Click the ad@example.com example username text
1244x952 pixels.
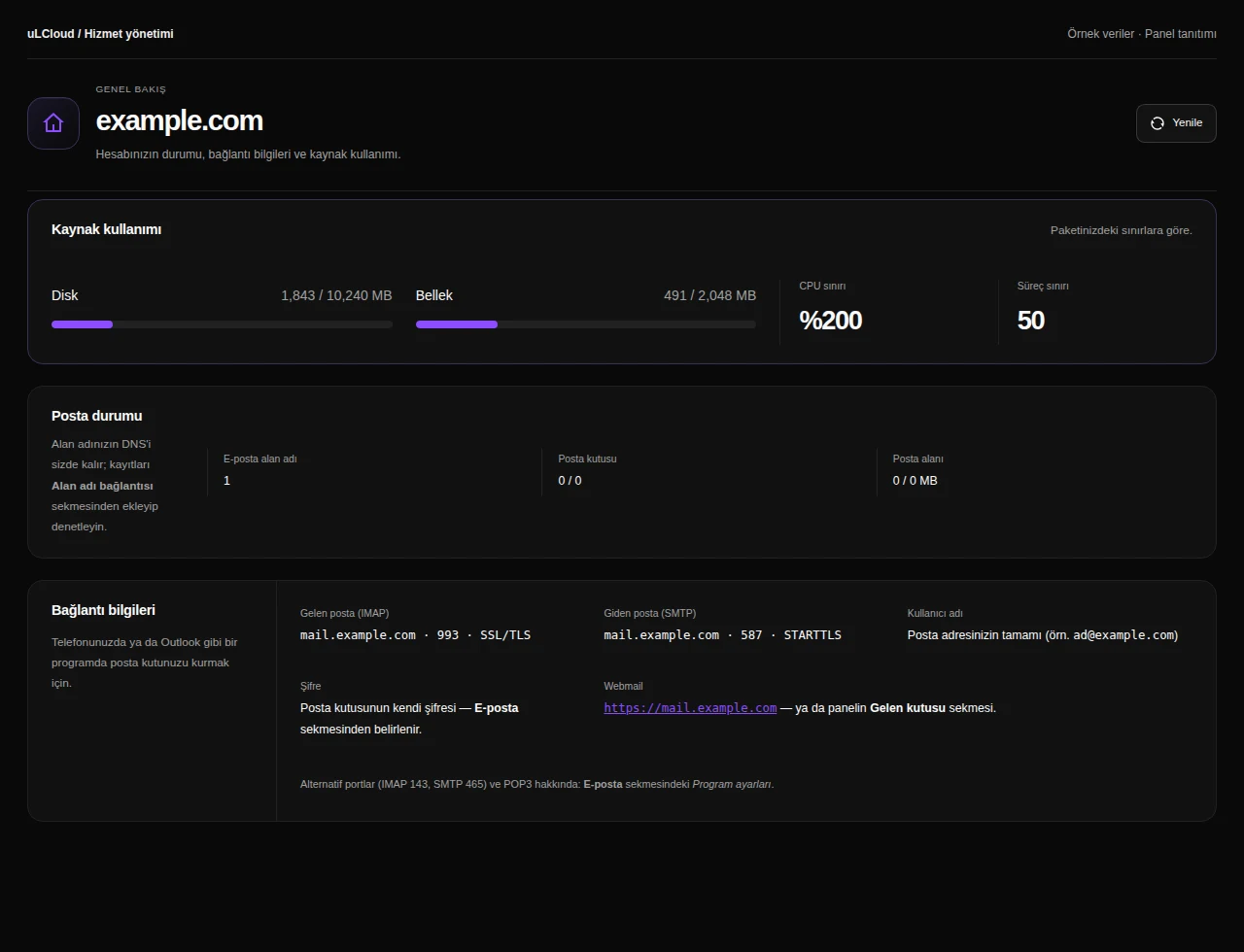[x=1123, y=635]
